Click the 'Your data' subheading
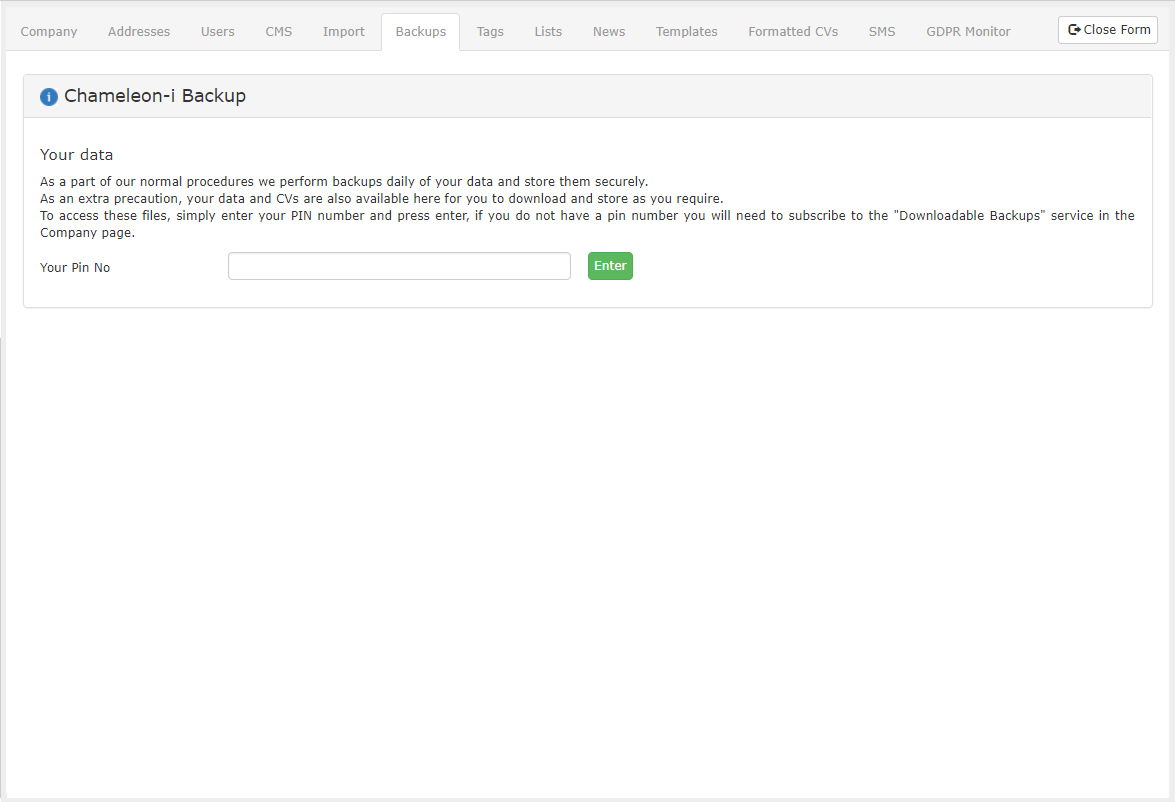 [76, 154]
